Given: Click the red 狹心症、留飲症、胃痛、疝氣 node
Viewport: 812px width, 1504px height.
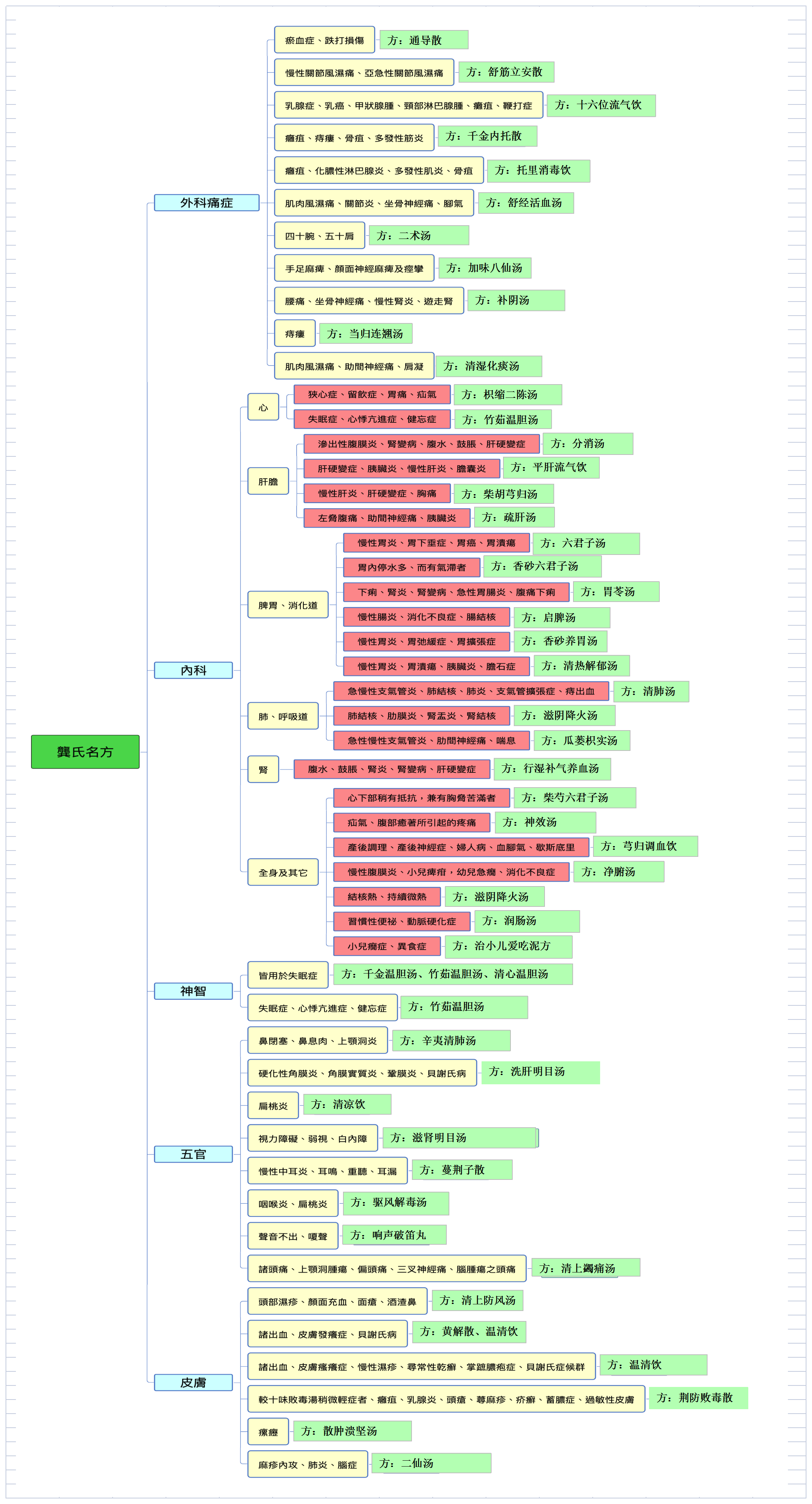Looking at the screenshot, I should tap(372, 394).
